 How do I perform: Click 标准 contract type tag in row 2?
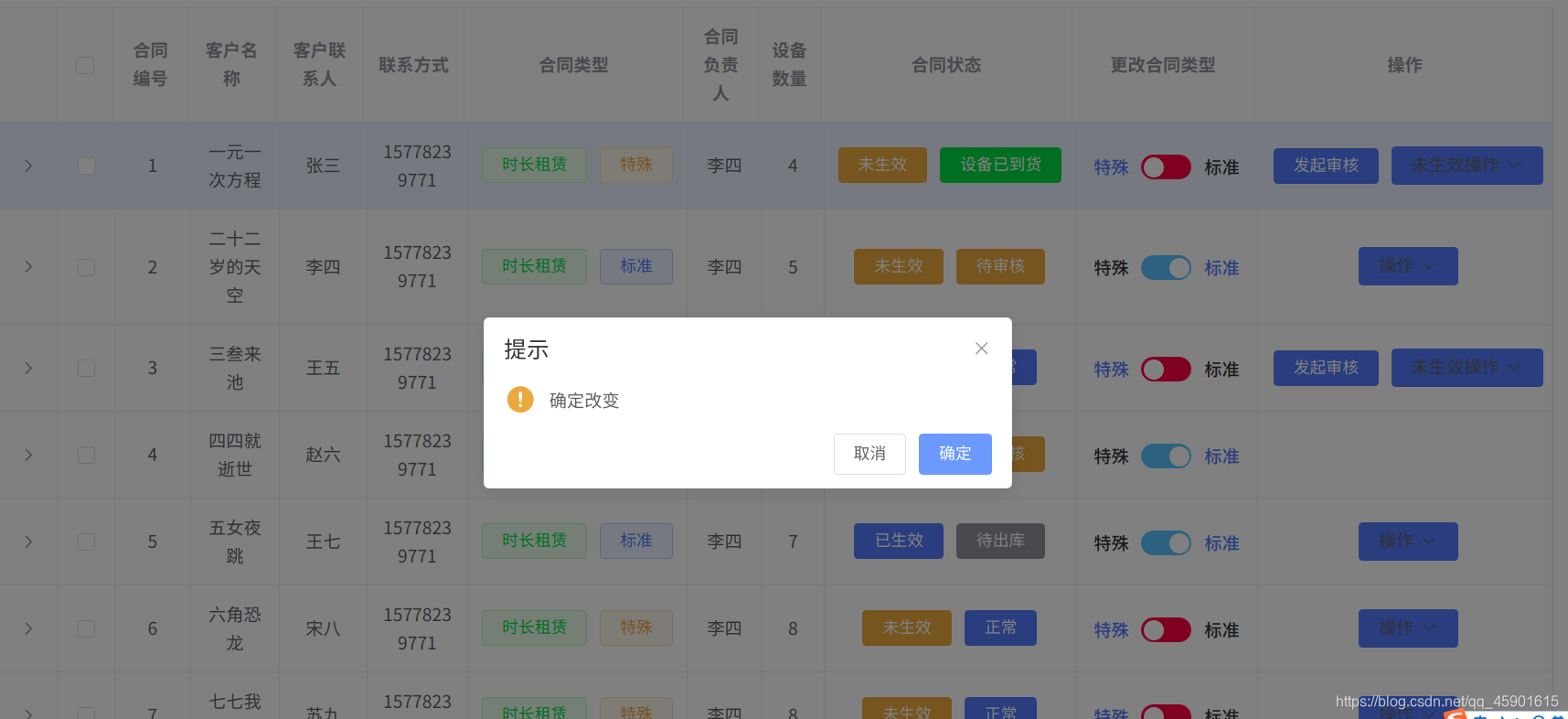pos(636,266)
